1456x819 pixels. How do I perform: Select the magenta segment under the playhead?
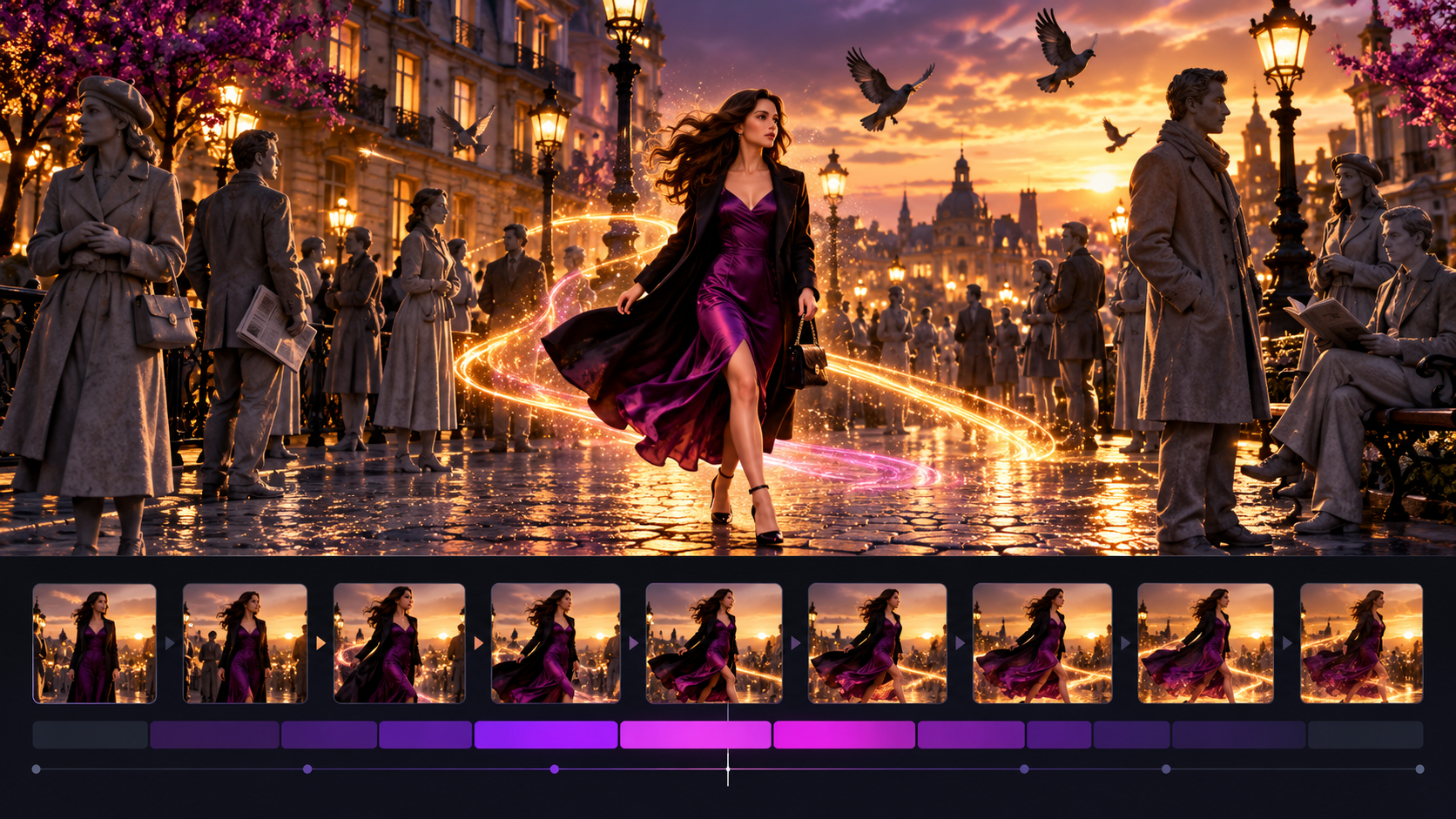click(x=696, y=735)
